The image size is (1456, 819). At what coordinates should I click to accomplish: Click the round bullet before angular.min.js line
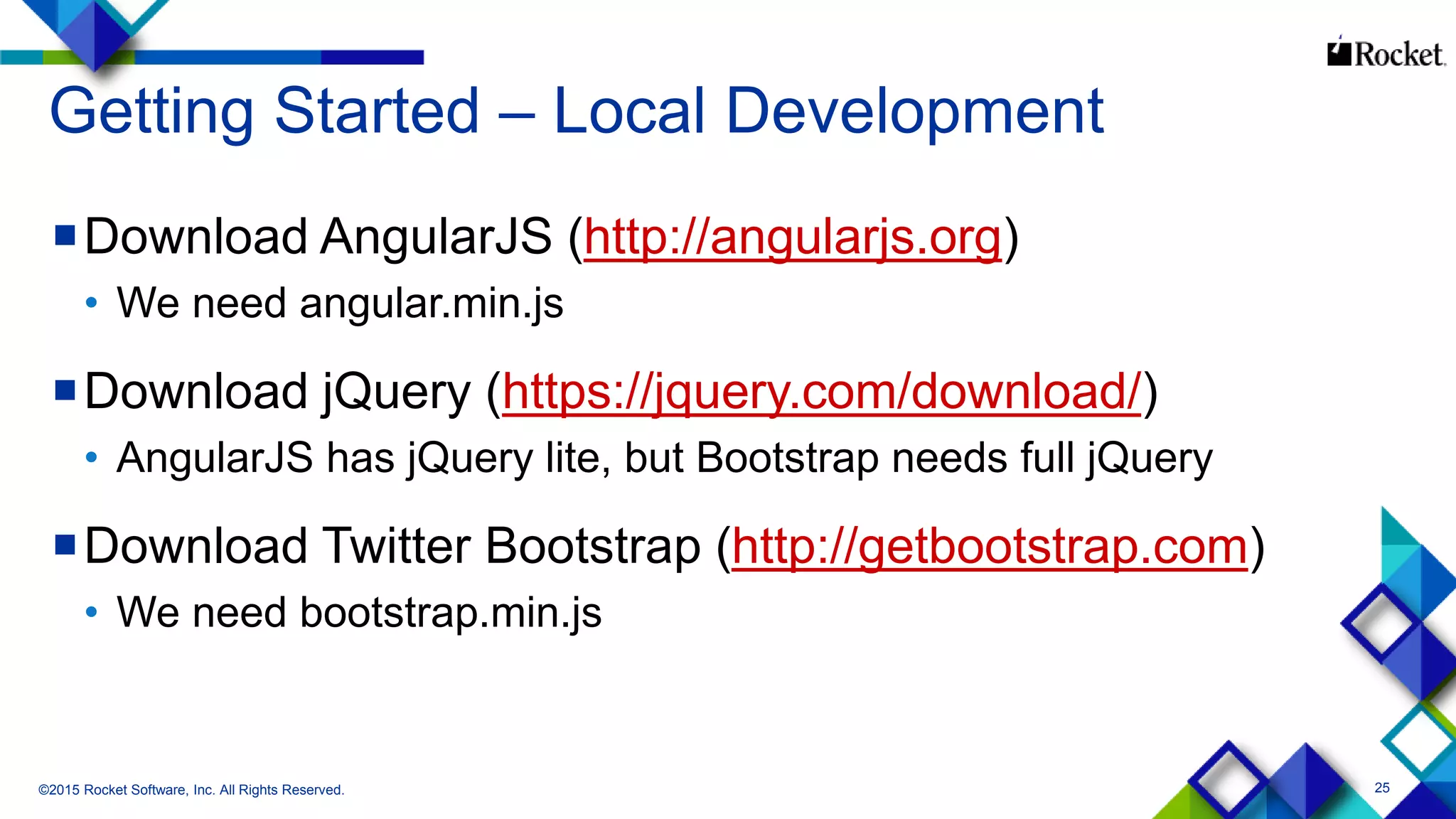pyautogui.click(x=91, y=303)
